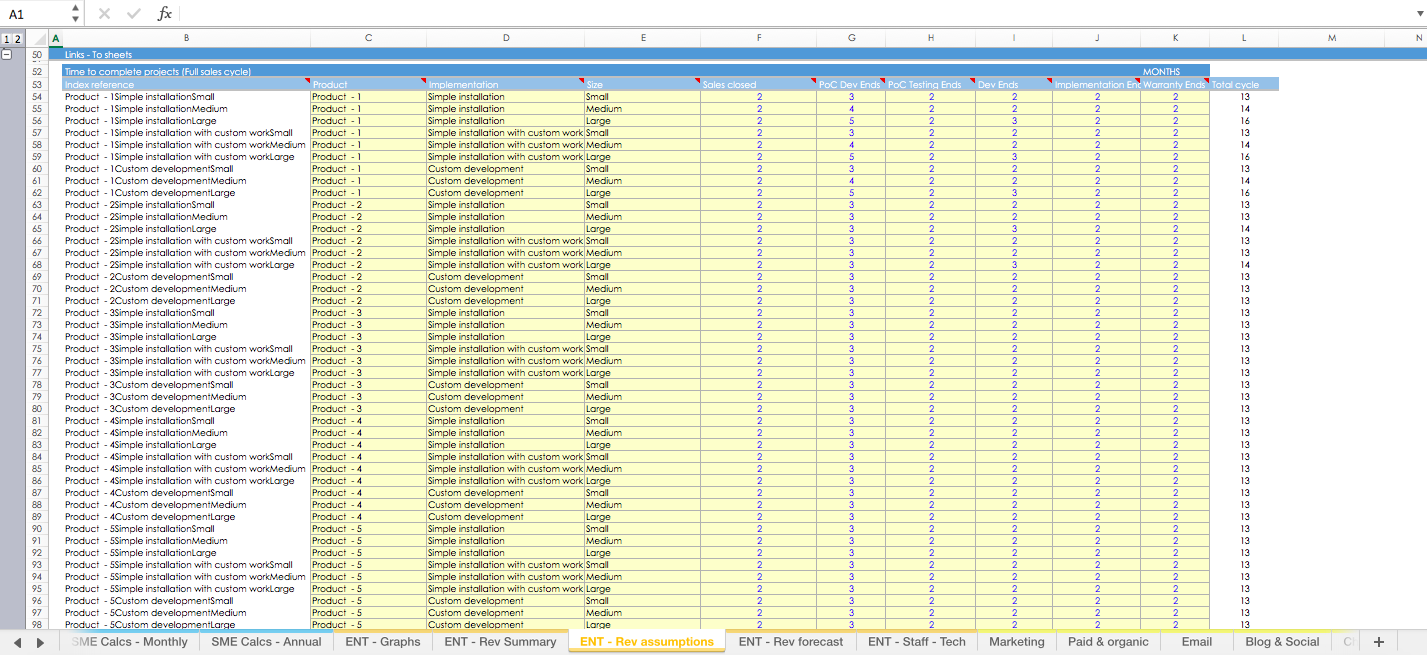Open the Name Box dropdown arrows

click(76, 14)
